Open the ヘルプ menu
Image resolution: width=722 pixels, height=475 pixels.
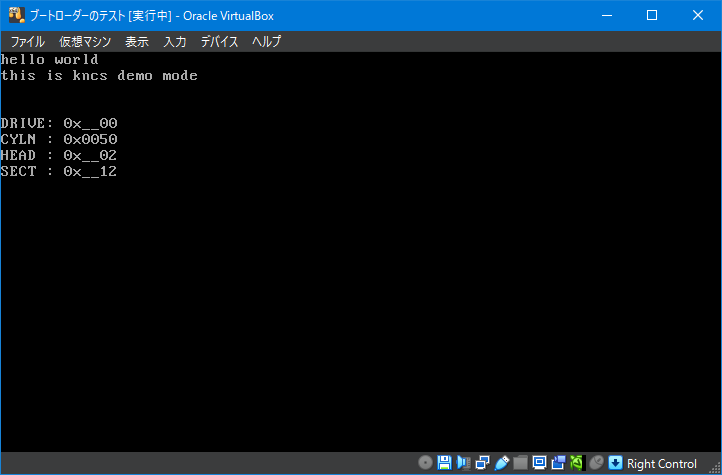tap(267, 42)
